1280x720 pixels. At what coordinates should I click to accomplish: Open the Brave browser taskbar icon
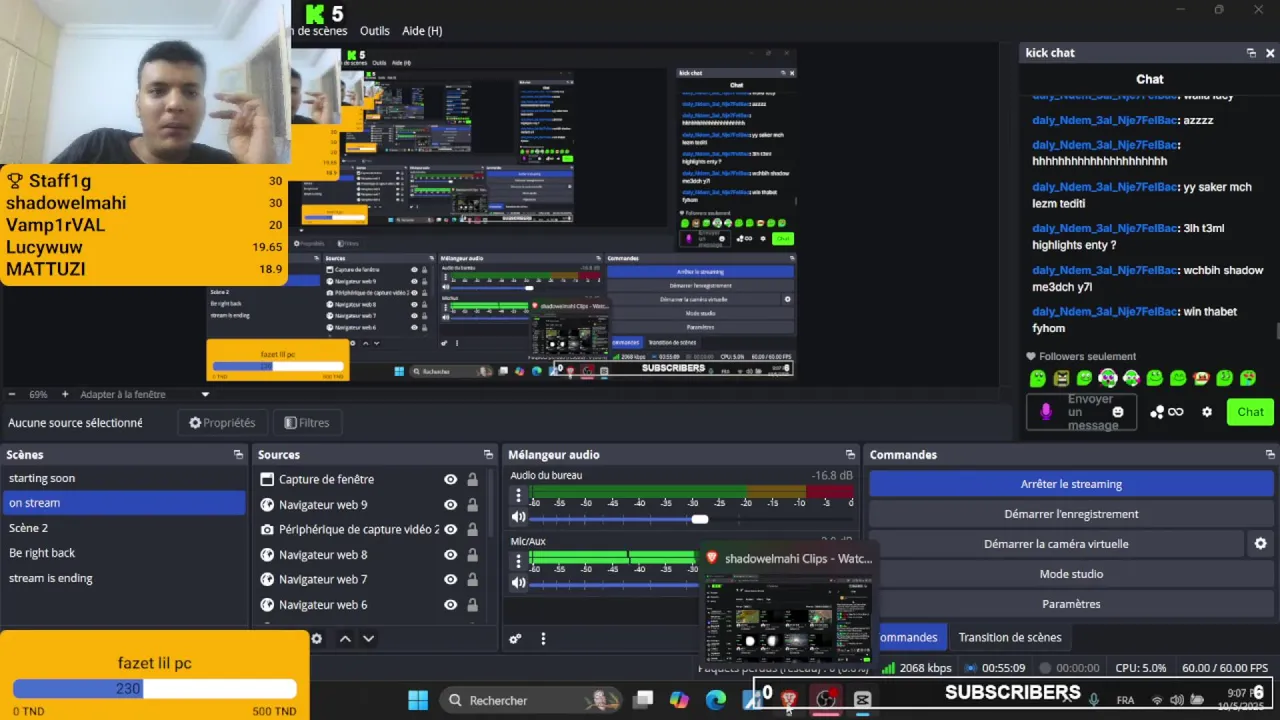[789, 700]
